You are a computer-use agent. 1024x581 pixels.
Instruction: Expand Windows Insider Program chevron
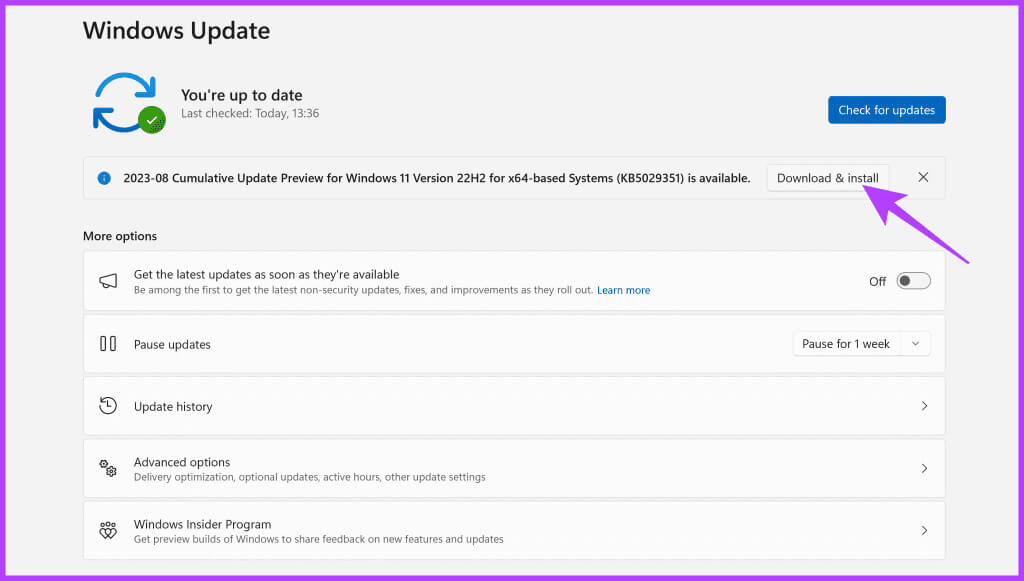pyautogui.click(x=924, y=530)
